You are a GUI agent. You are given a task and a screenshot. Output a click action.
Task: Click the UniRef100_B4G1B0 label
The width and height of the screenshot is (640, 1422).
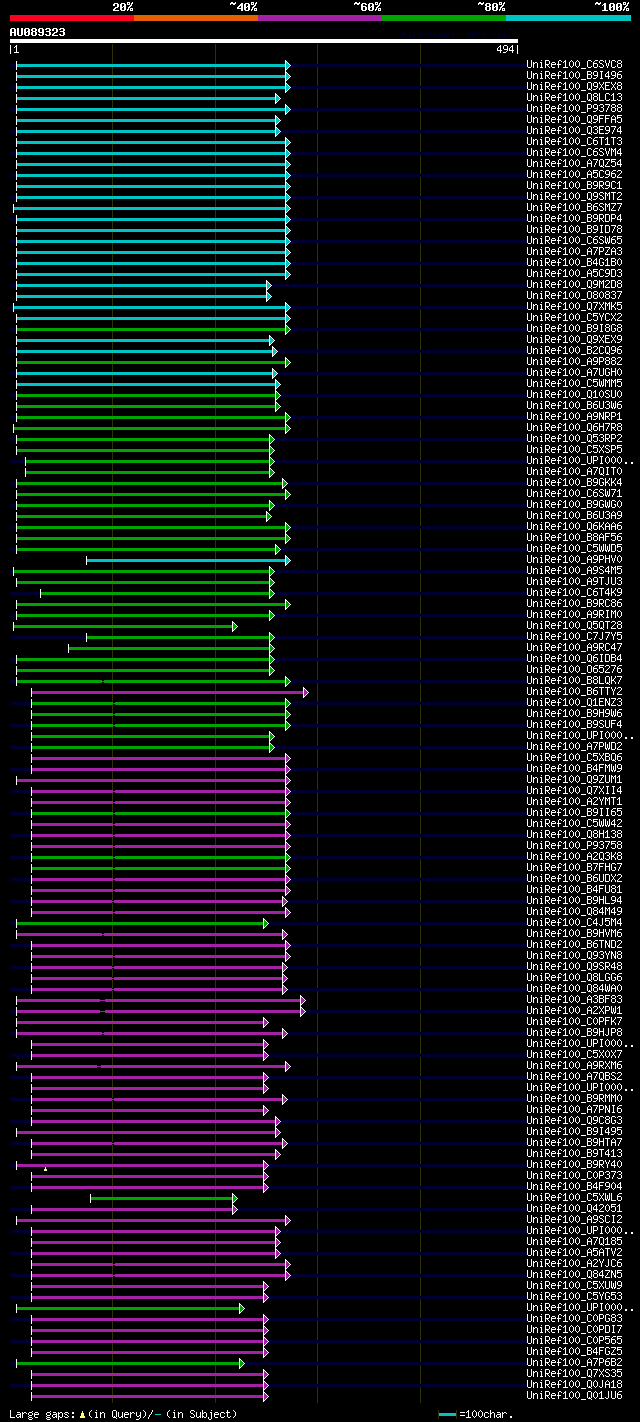tap(574, 262)
